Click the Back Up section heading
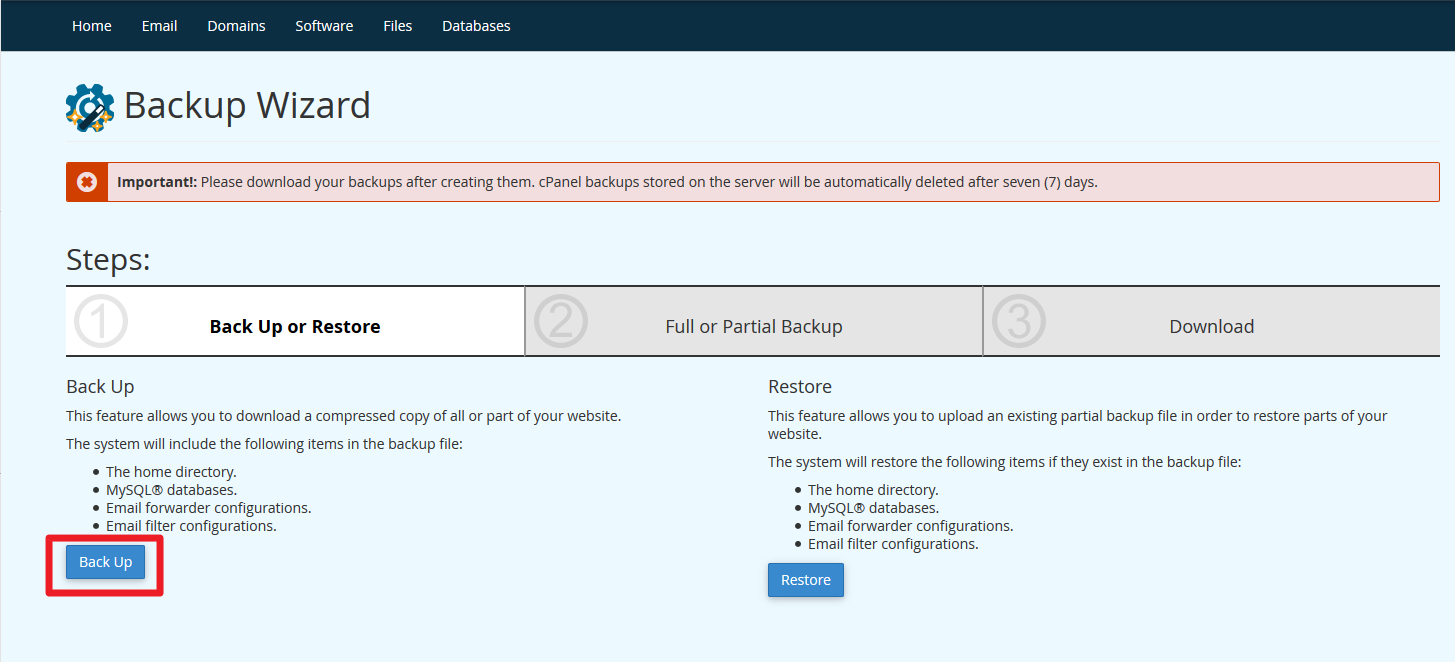 click(100, 387)
